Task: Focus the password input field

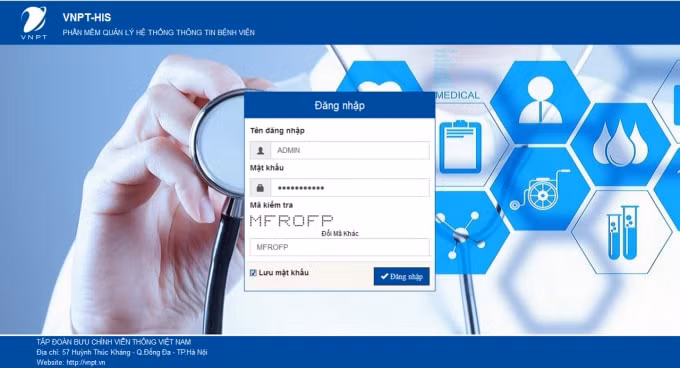Action: (x=350, y=188)
